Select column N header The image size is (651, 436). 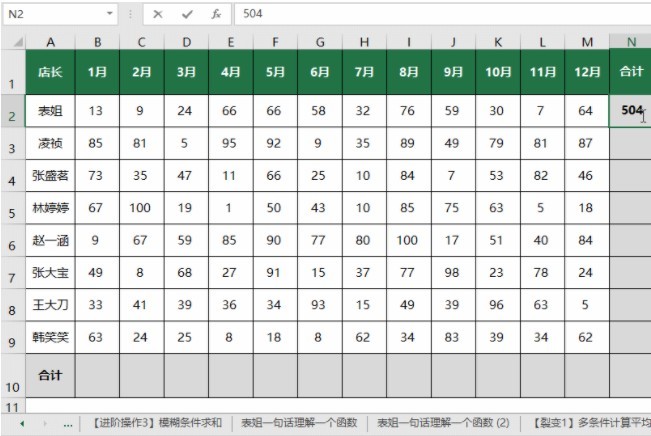click(631, 42)
